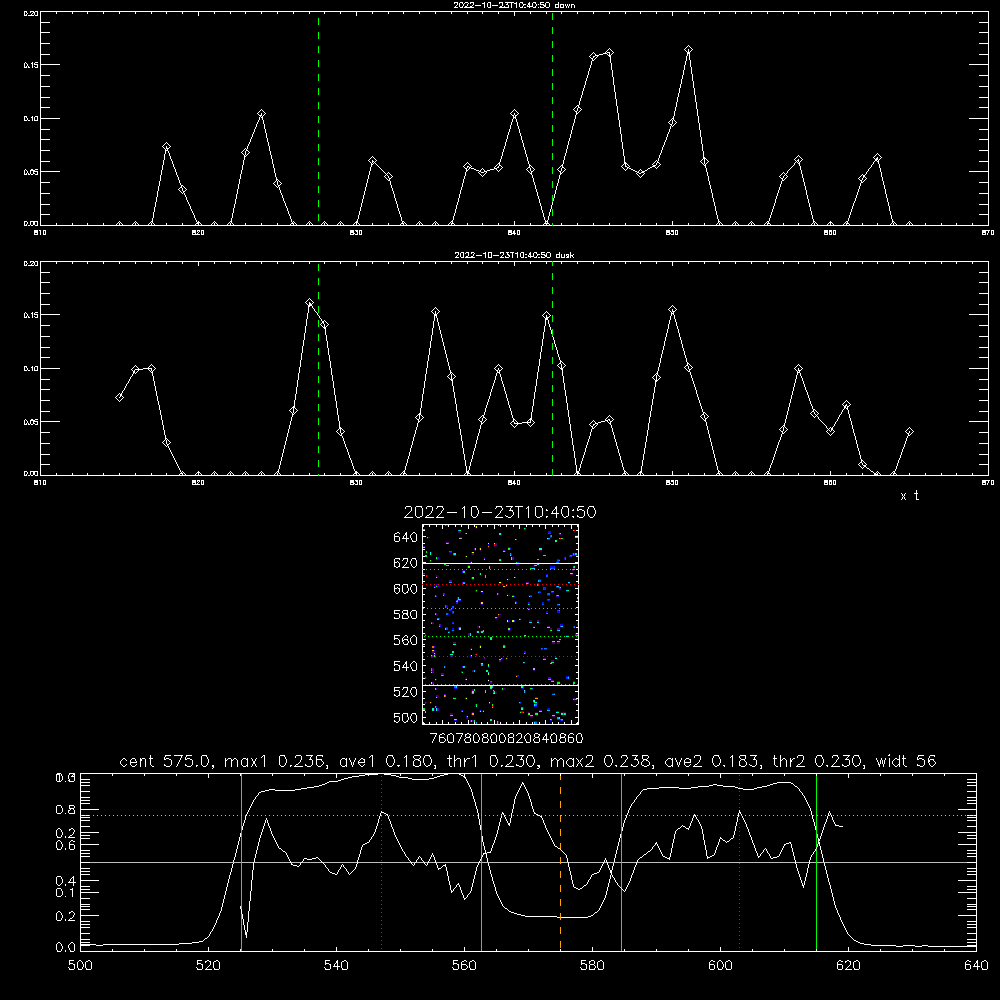Click x-axis label 640 of the bottom plot
The width and height of the screenshot is (1000, 1000).
pyautogui.click(x=976, y=966)
